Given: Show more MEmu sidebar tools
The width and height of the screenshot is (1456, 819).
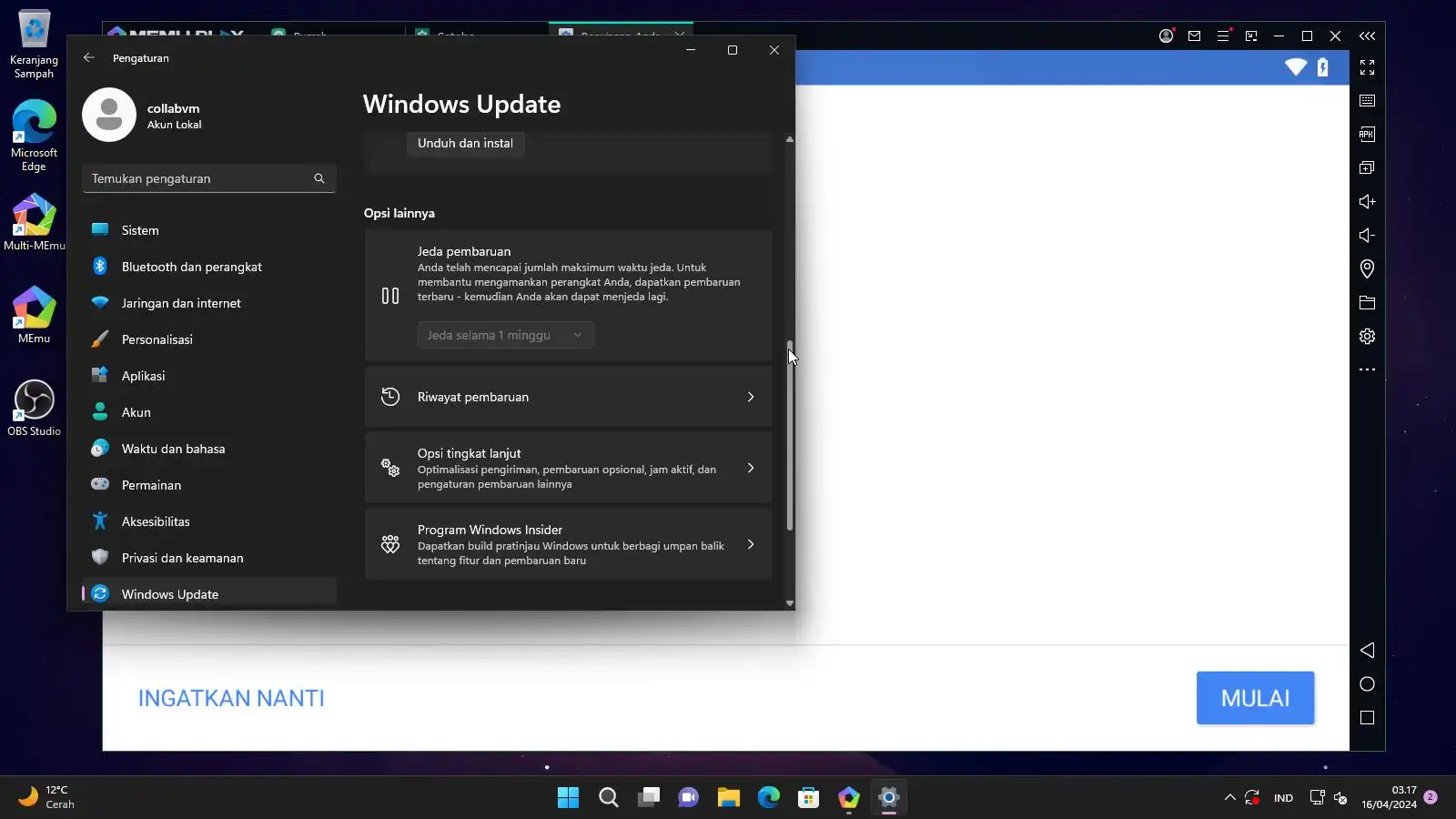Looking at the screenshot, I should pyautogui.click(x=1367, y=369).
